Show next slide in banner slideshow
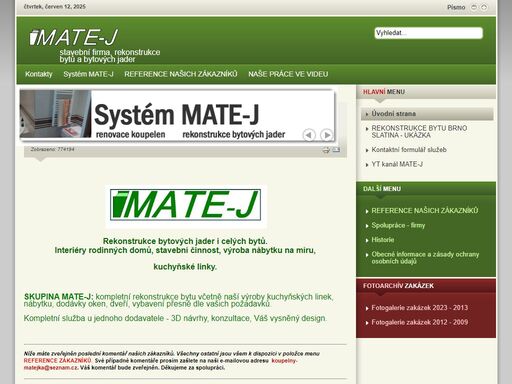The image size is (512, 384). click(x=326, y=135)
